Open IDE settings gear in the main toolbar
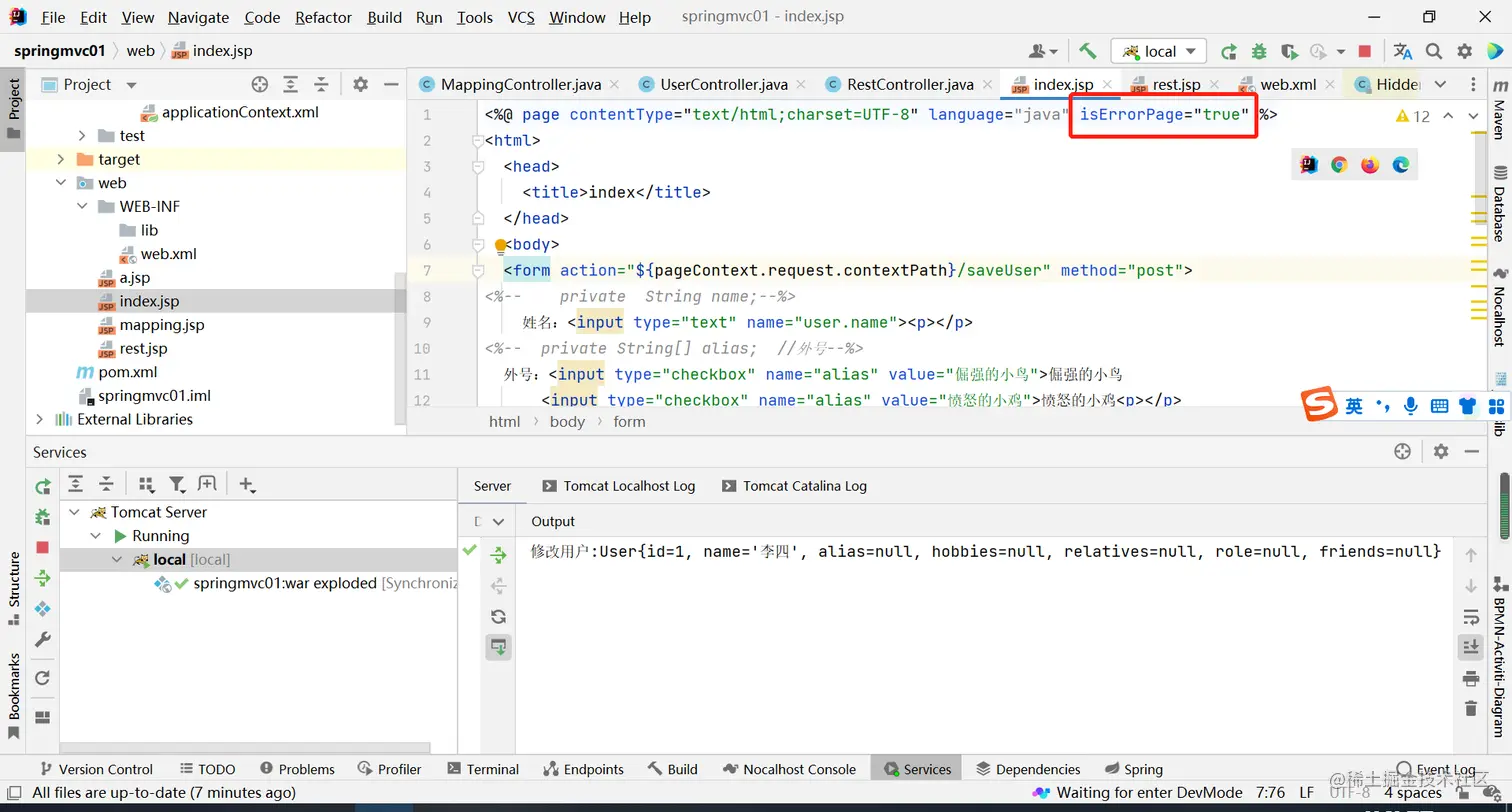 pos(1465,51)
